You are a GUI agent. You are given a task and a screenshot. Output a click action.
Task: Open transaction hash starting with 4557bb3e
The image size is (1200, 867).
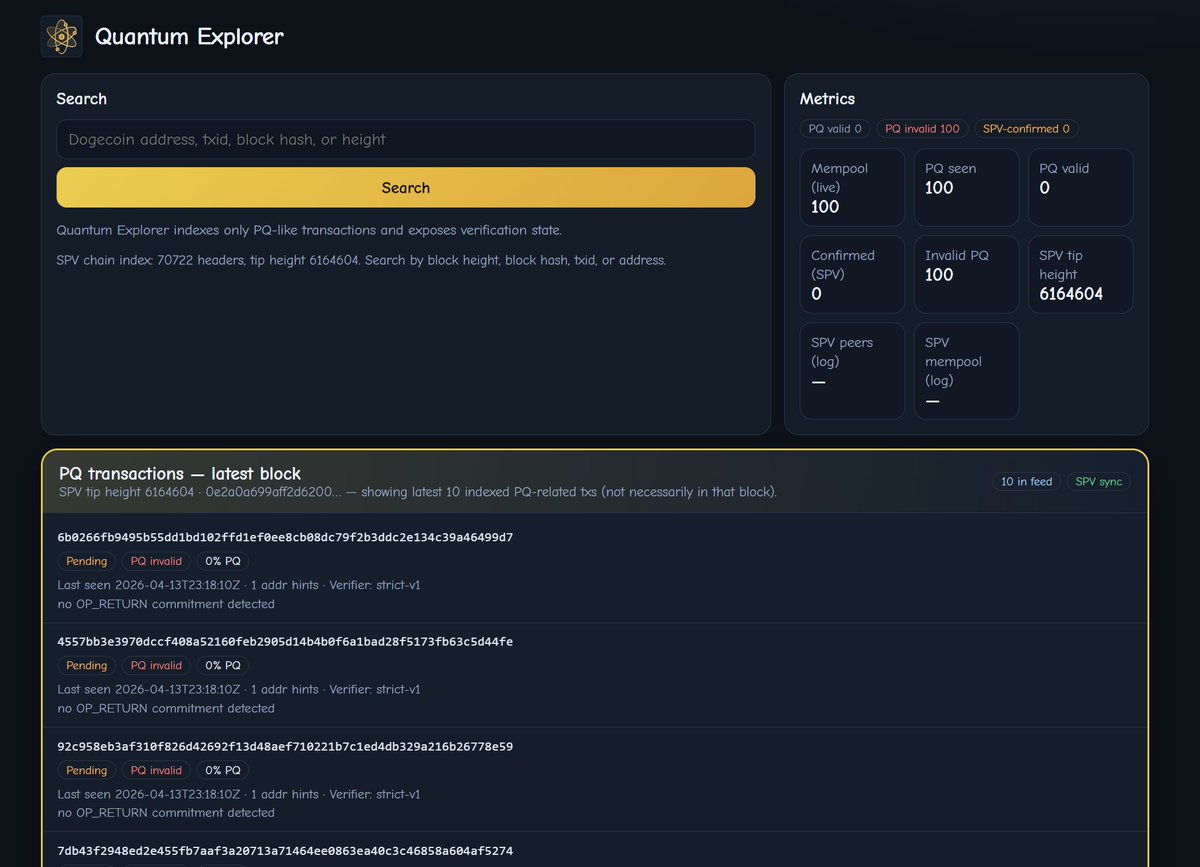point(285,642)
